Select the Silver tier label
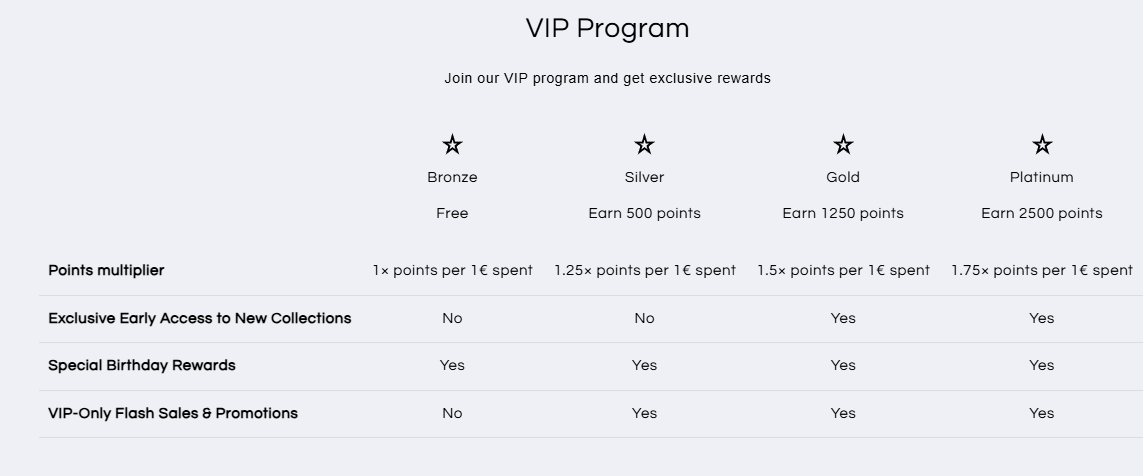Image resolution: width=1143 pixels, height=476 pixels. (x=644, y=177)
